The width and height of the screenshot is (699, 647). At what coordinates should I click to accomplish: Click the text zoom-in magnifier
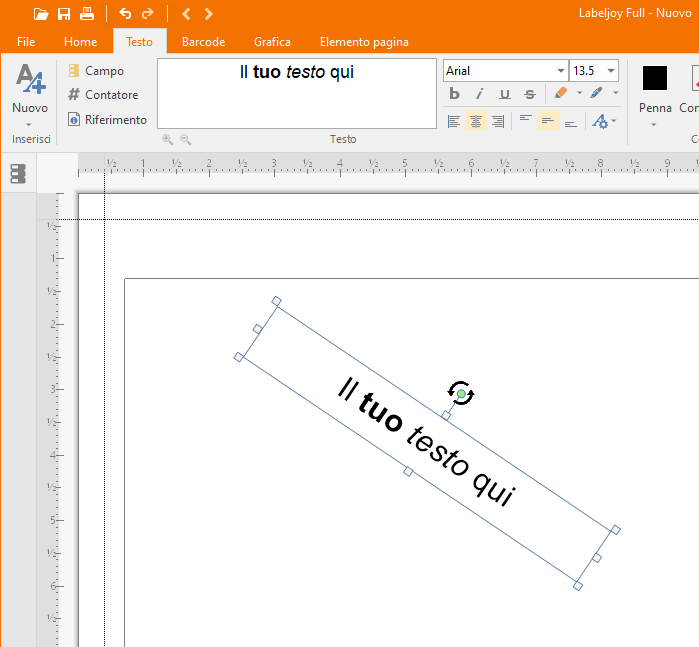[167, 140]
